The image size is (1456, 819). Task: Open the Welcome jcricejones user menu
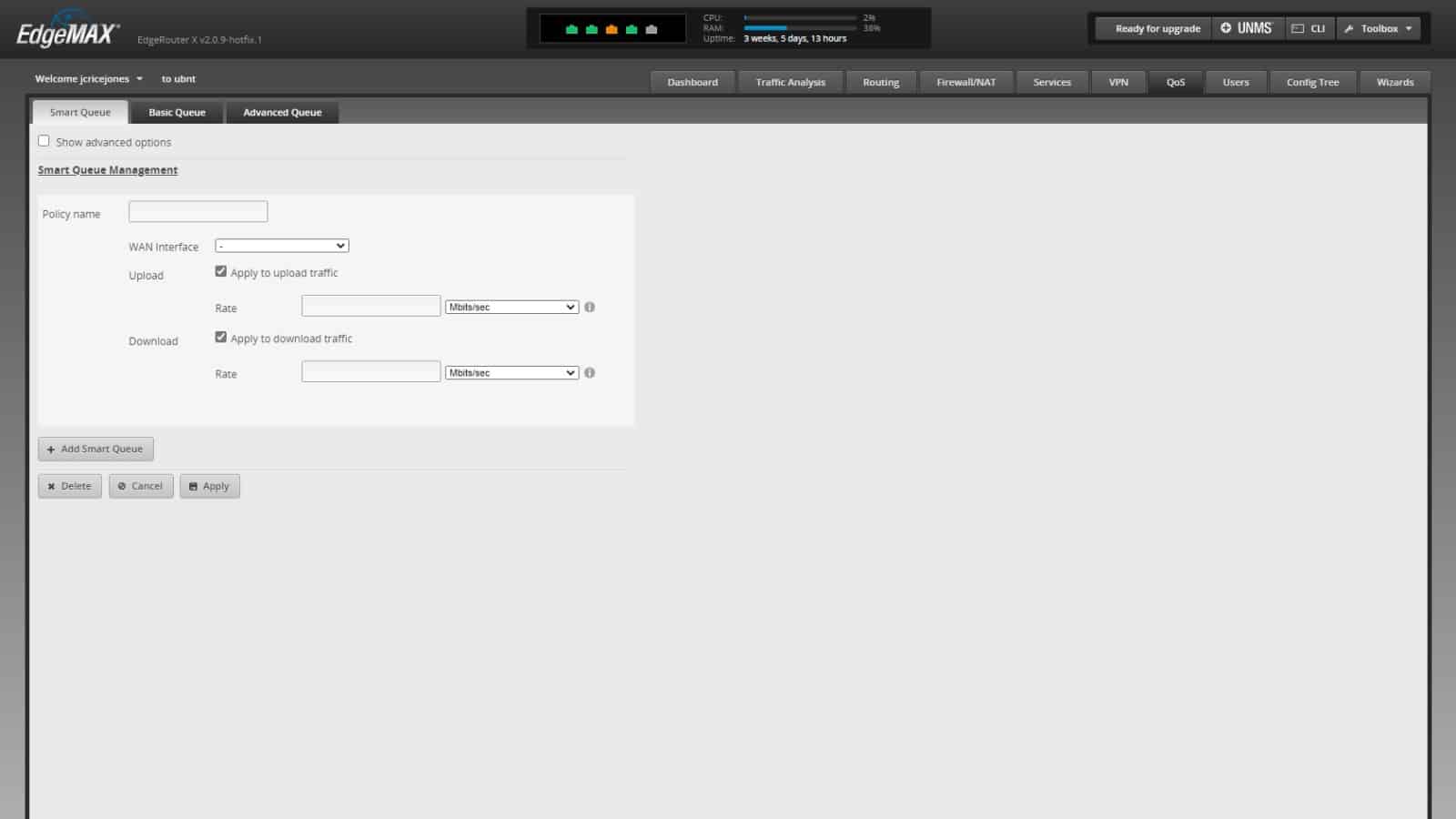pyautogui.click(x=88, y=79)
